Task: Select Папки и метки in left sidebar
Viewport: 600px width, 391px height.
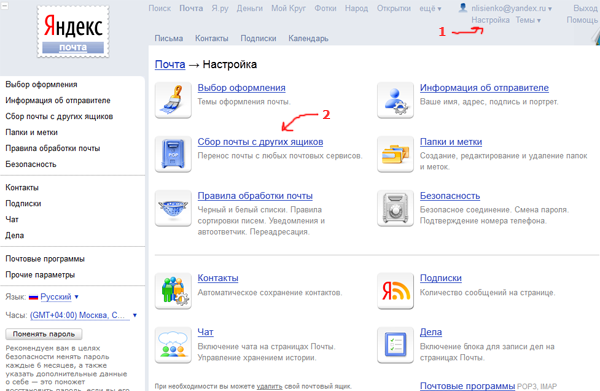Action: 31,132
